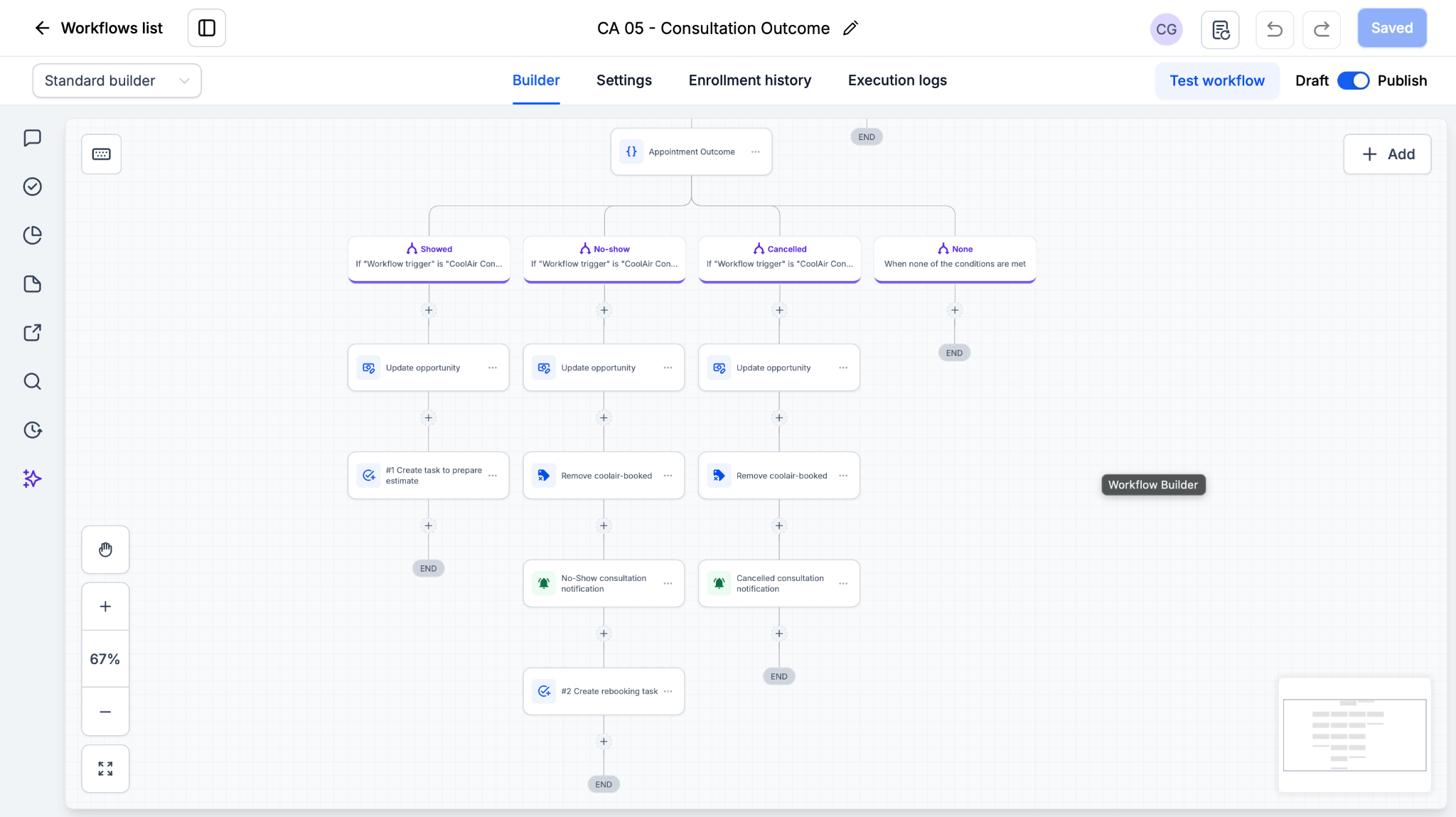Open the Execution logs tab
This screenshot has height=817, width=1456.
897,80
